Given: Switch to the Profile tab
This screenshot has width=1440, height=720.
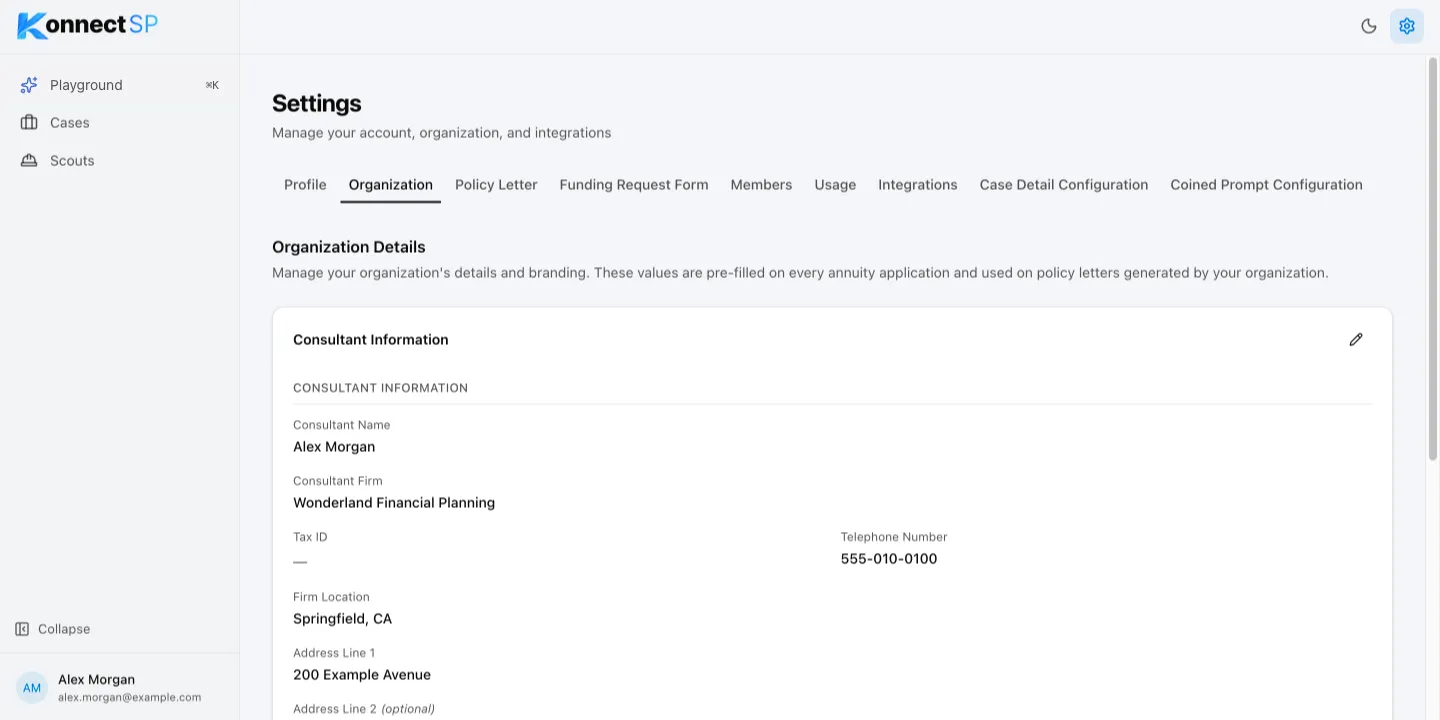Looking at the screenshot, I should [305, 185].
